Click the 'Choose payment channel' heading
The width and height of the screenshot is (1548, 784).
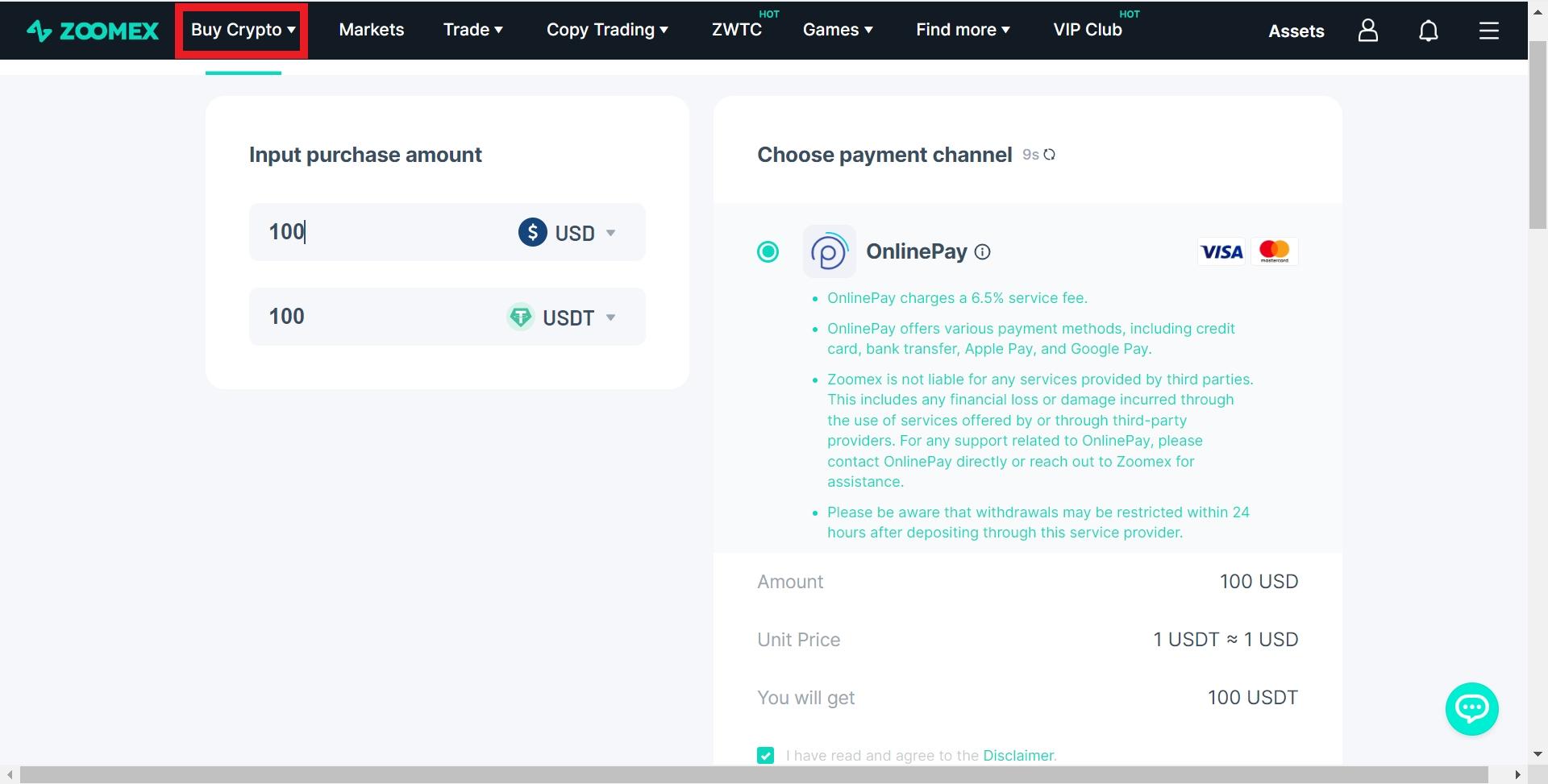(x=884, y=155)
